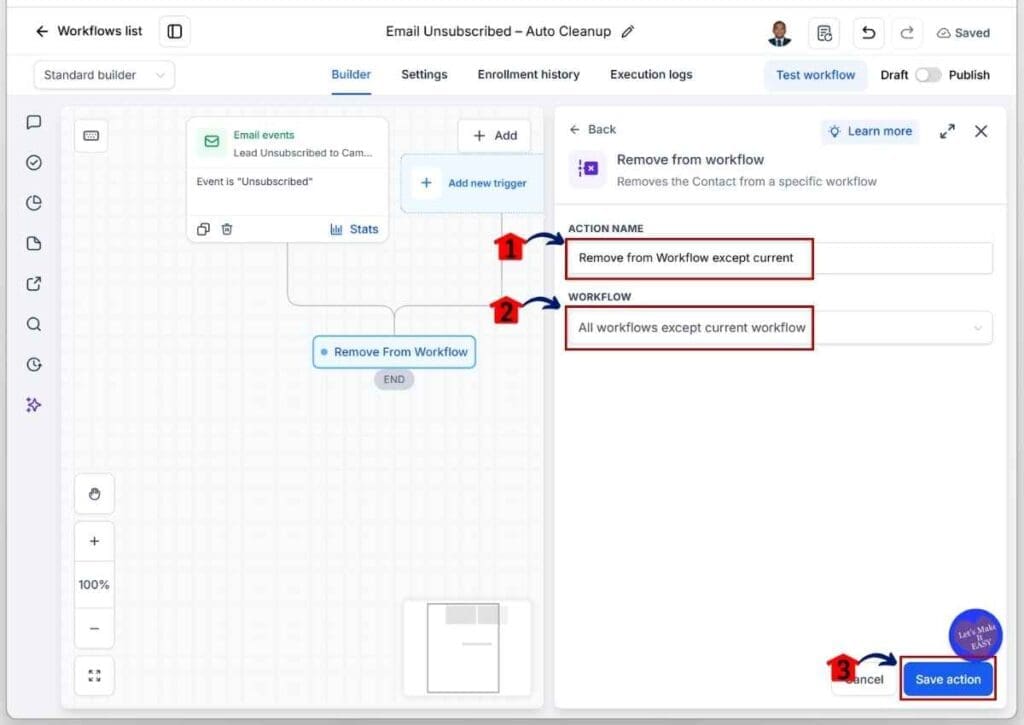Screen dimensions: 1024x725
Task: Zoom in on the canvas
Action: point(95,541)
